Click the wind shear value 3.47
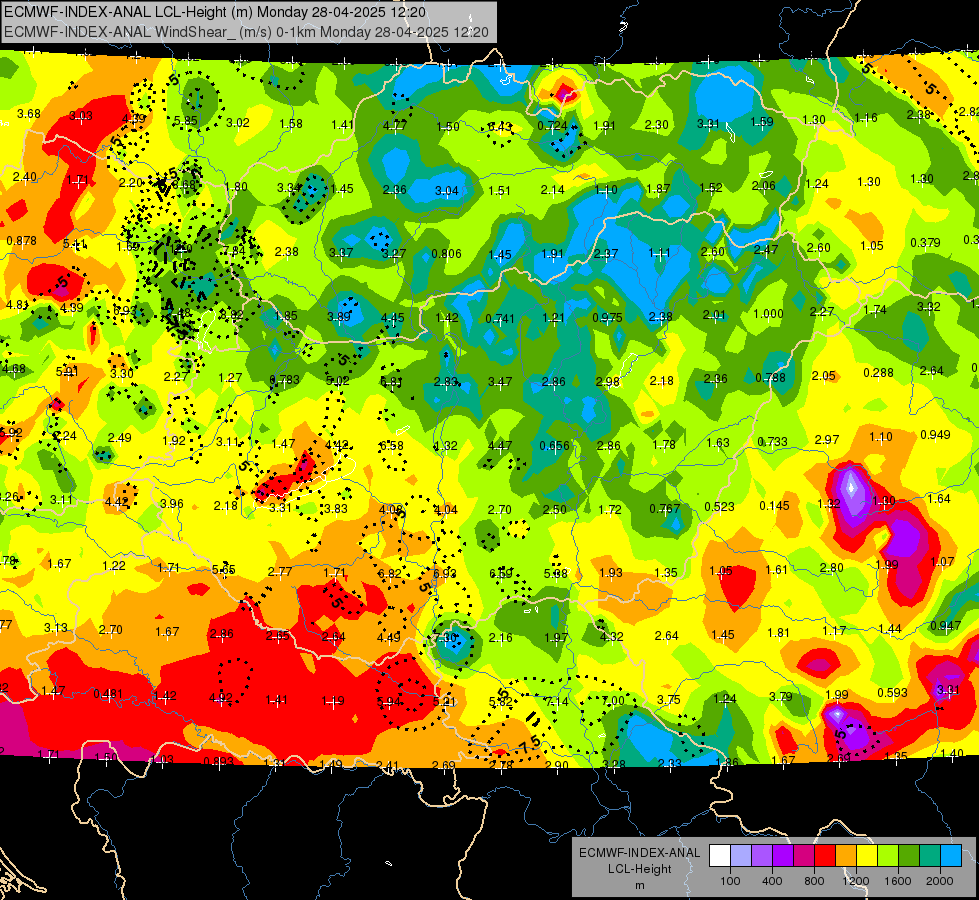The image size is (979, 900). pos(500,381)
